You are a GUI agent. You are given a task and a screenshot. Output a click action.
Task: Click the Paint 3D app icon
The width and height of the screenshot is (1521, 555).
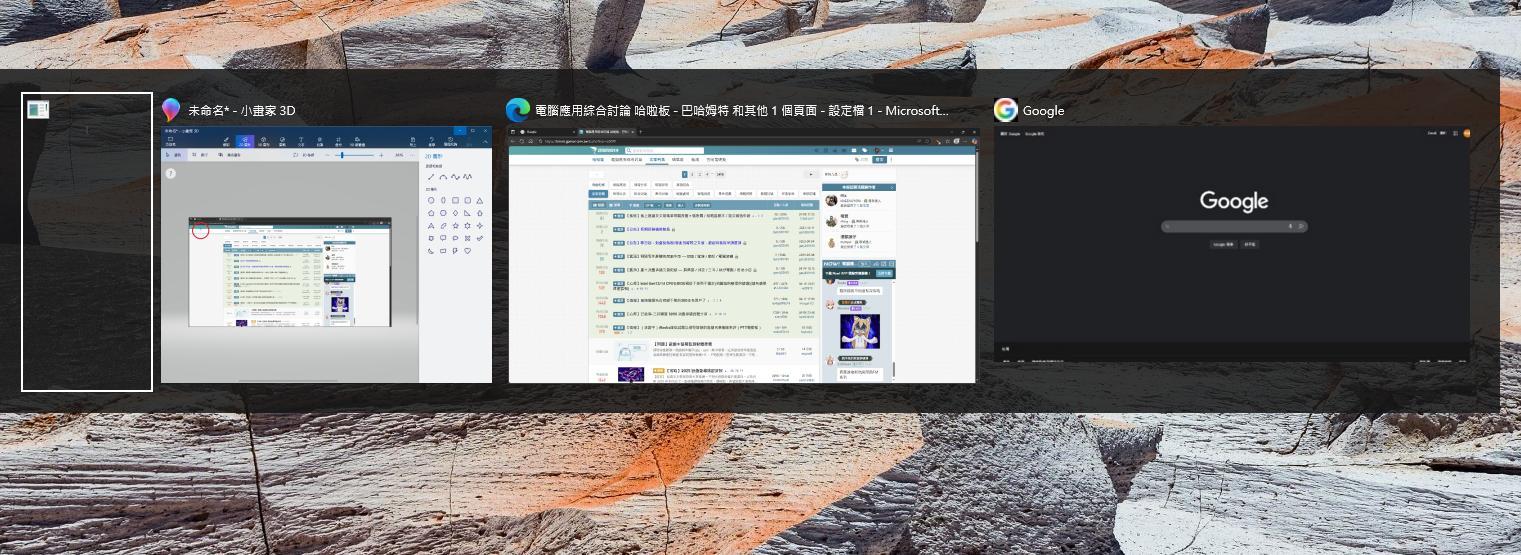pyautogui.click(x=172, y=110)
